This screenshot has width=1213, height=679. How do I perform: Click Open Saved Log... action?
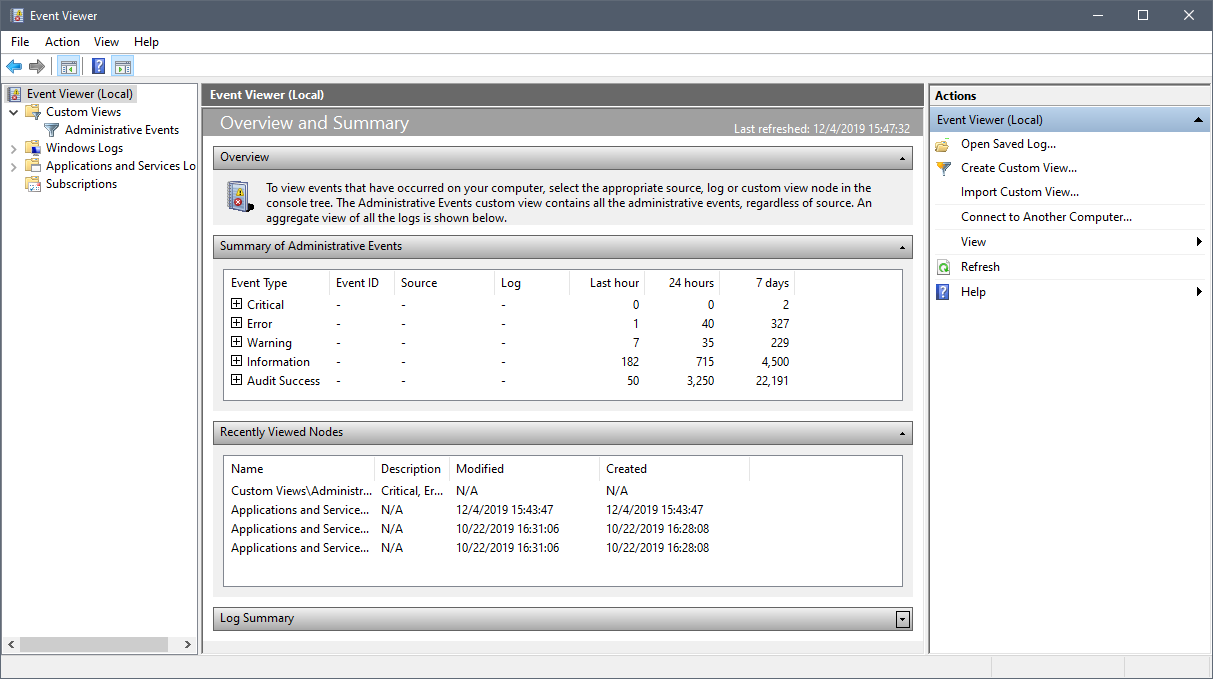(1008, 144)
